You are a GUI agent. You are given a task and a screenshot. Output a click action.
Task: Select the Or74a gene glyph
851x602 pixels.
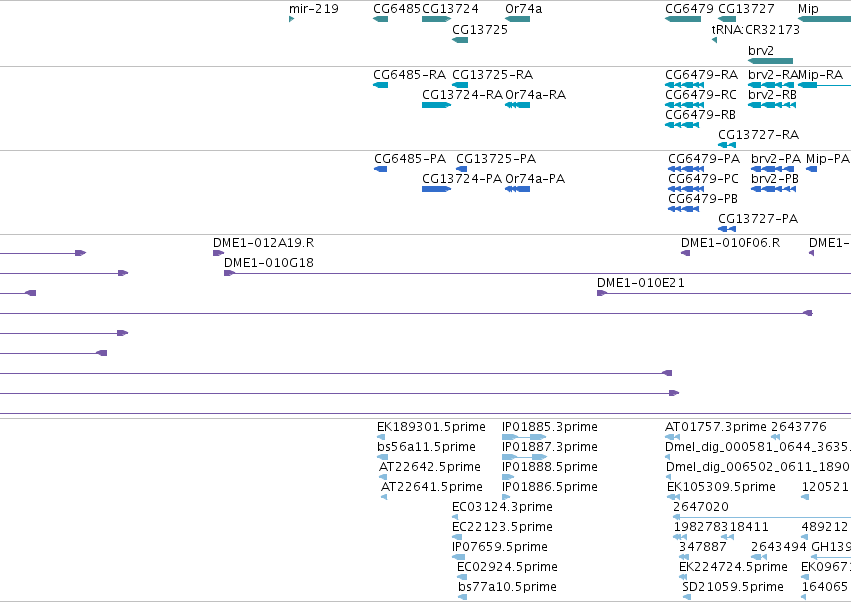(517, 19)
